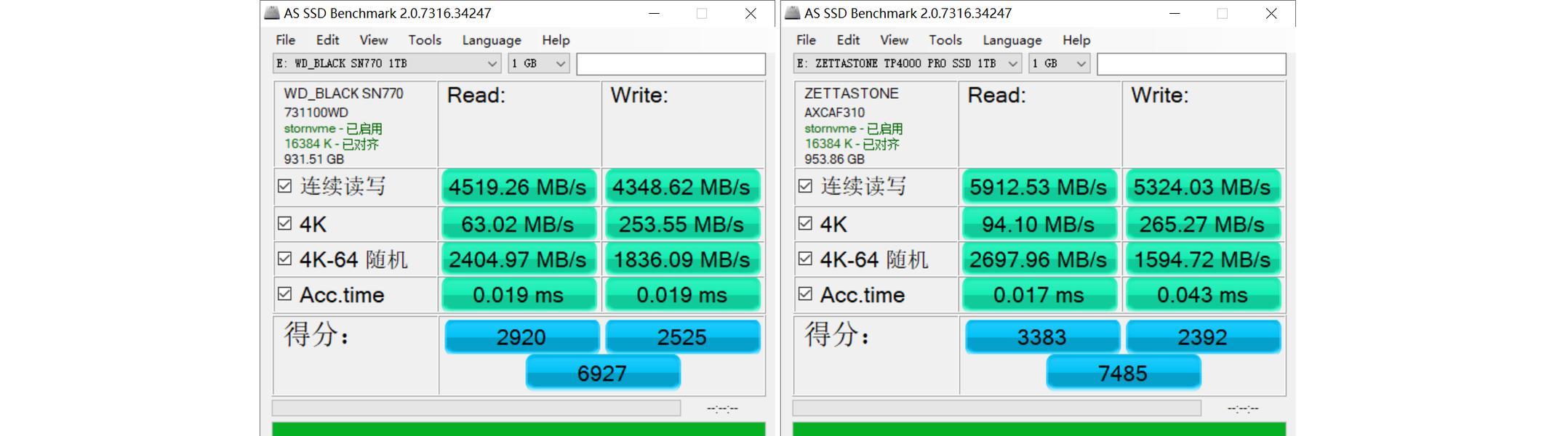This screenshot has width=1568, height=436.
Task: Open View menu in left window
Action: (373, 40)
